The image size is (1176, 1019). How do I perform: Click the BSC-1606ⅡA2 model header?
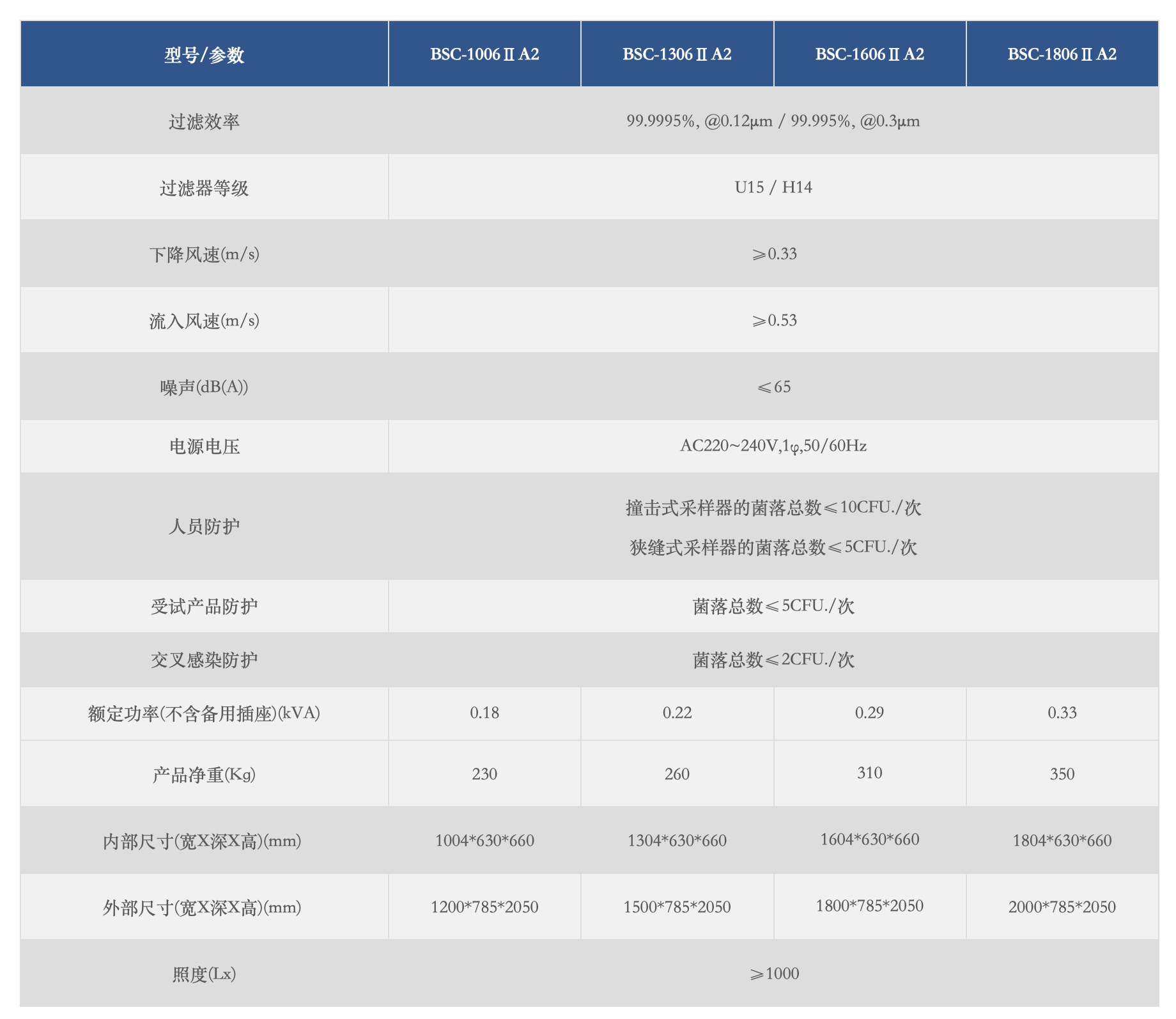869,54
